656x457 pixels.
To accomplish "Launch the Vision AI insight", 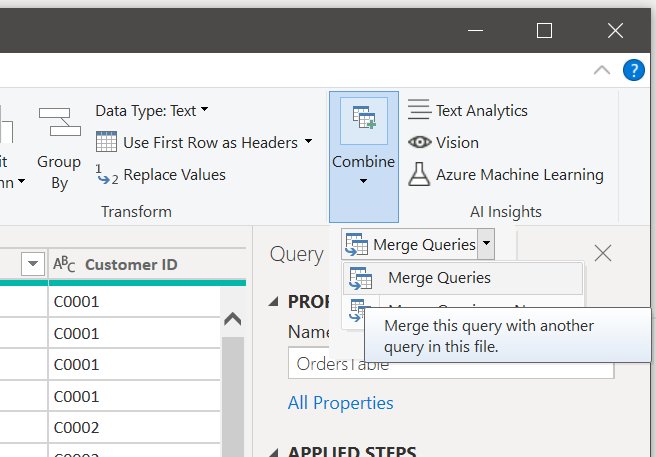I will [x=456, y=143].
